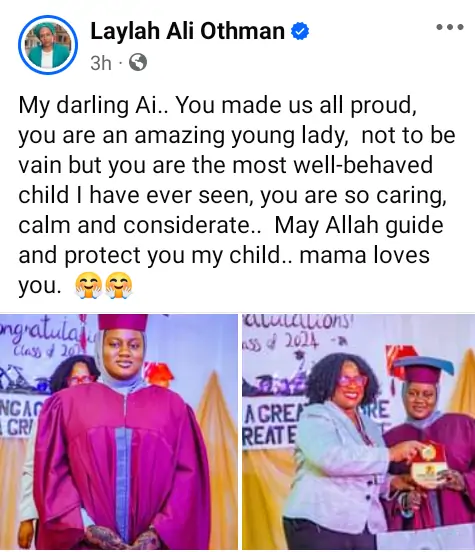
Task: Click the most well-behaved line of text
Action: pos(225,165)
